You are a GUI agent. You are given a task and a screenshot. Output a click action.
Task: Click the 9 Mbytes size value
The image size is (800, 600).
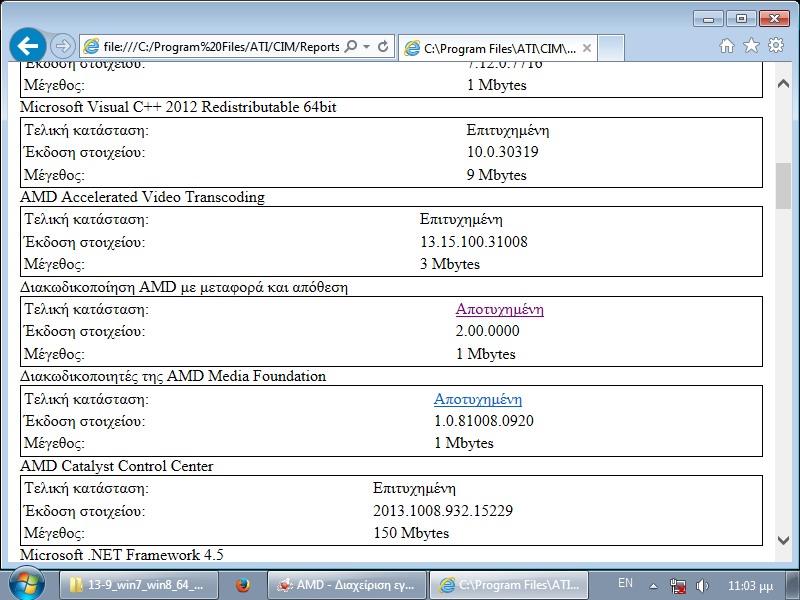point(496,175)
